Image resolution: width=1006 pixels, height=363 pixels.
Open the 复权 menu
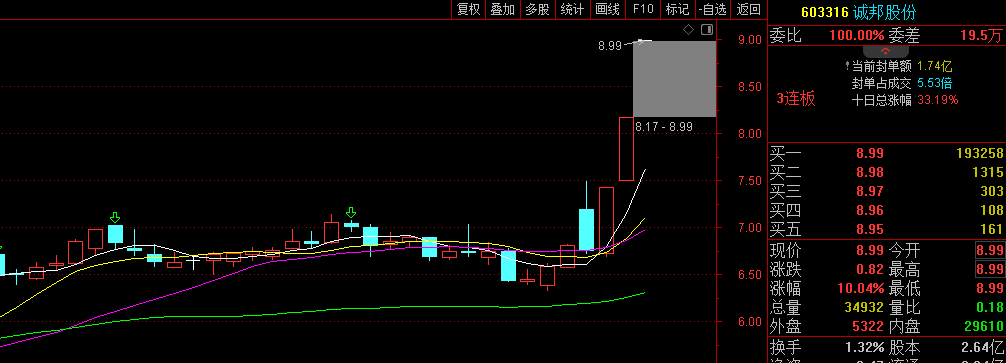(x=468, y=9)
